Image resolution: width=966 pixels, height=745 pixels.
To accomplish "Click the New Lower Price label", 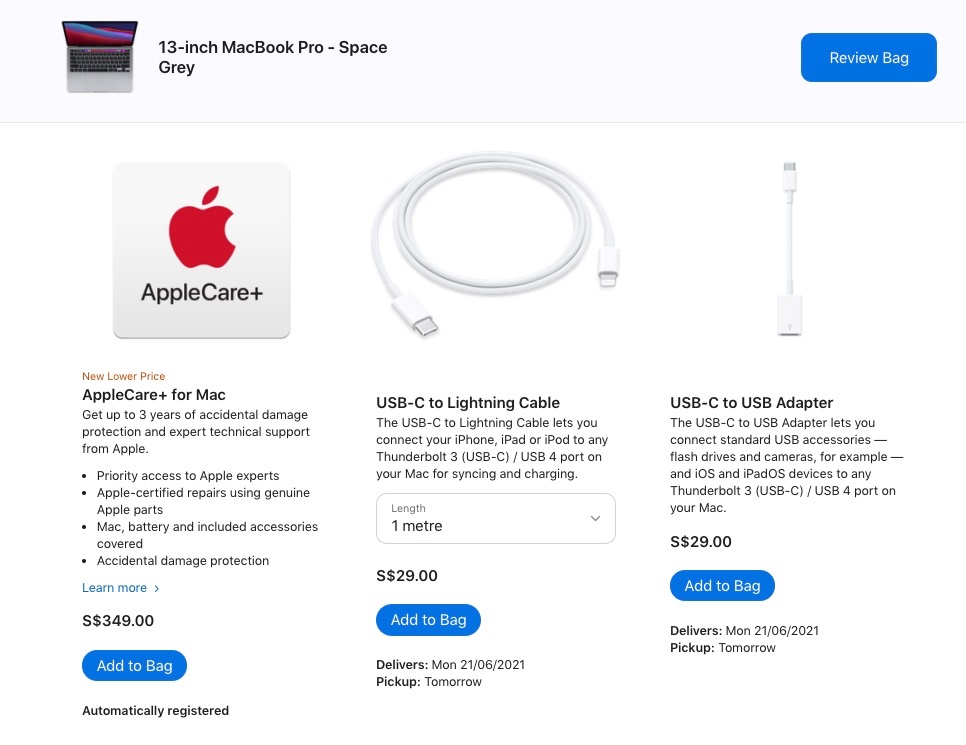I will (x=124, y=377).
